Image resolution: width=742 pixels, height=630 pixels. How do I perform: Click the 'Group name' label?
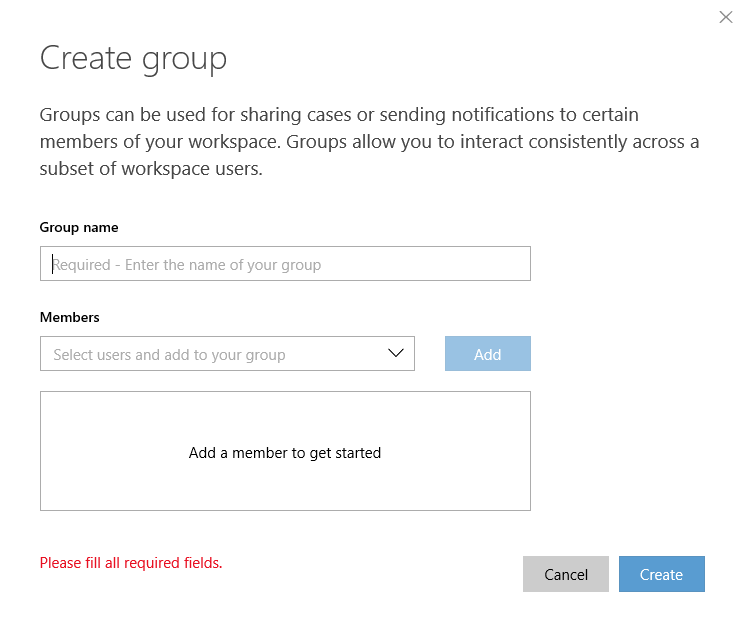(79, 228)
